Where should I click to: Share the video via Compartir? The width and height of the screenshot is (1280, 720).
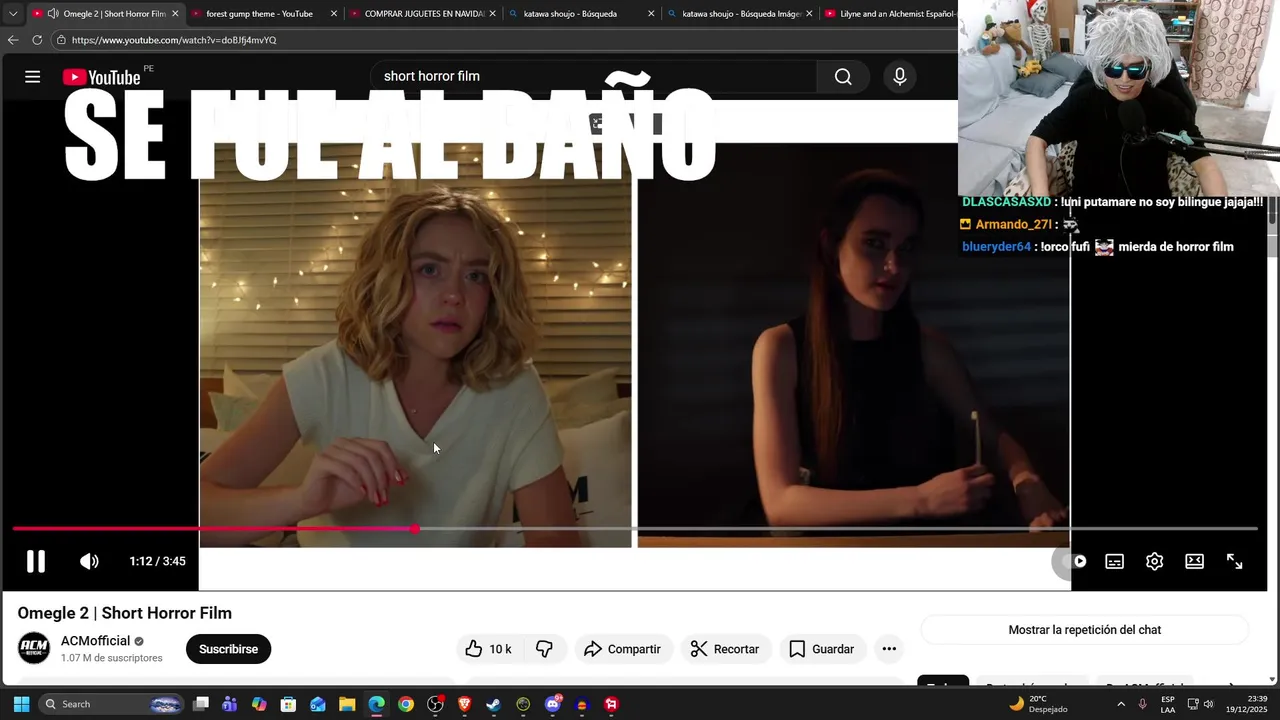coord(622,649)
